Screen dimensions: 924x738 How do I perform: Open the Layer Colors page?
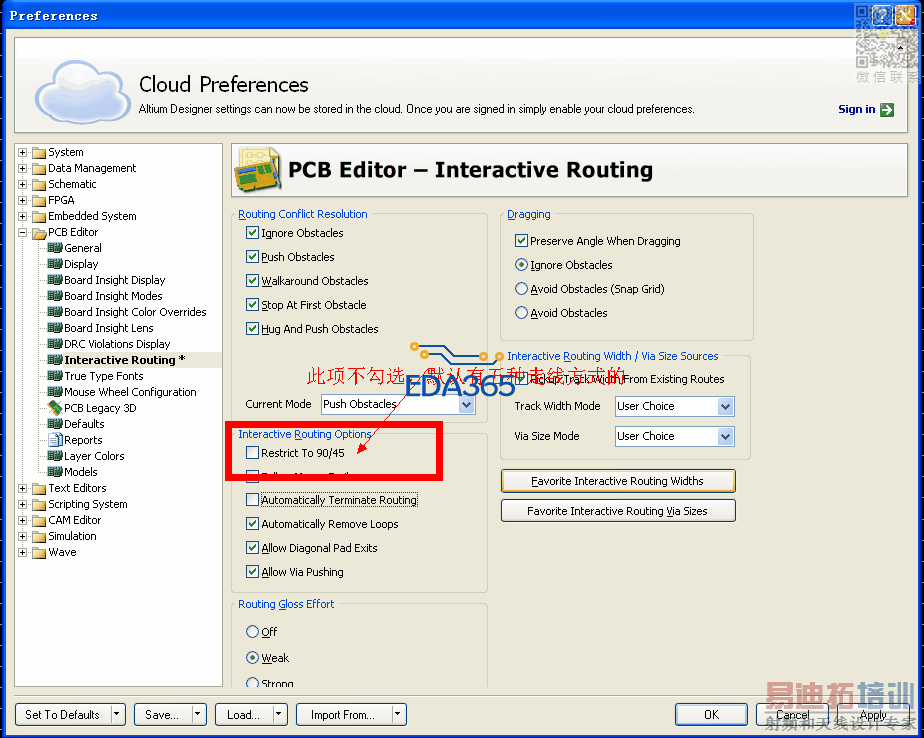pyautogui.click(x=94, y=456)
